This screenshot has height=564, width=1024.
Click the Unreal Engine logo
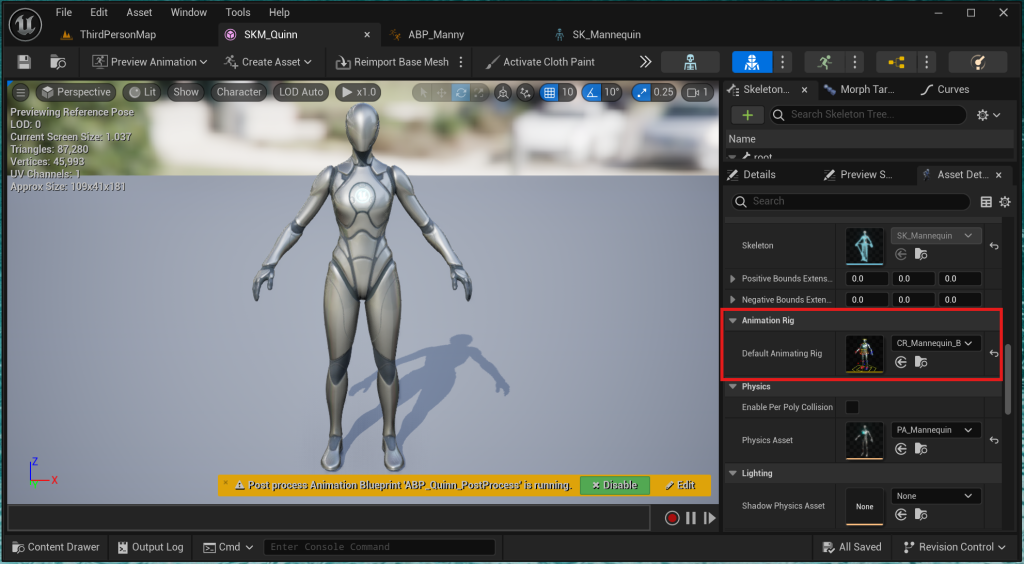coord(25,25)
